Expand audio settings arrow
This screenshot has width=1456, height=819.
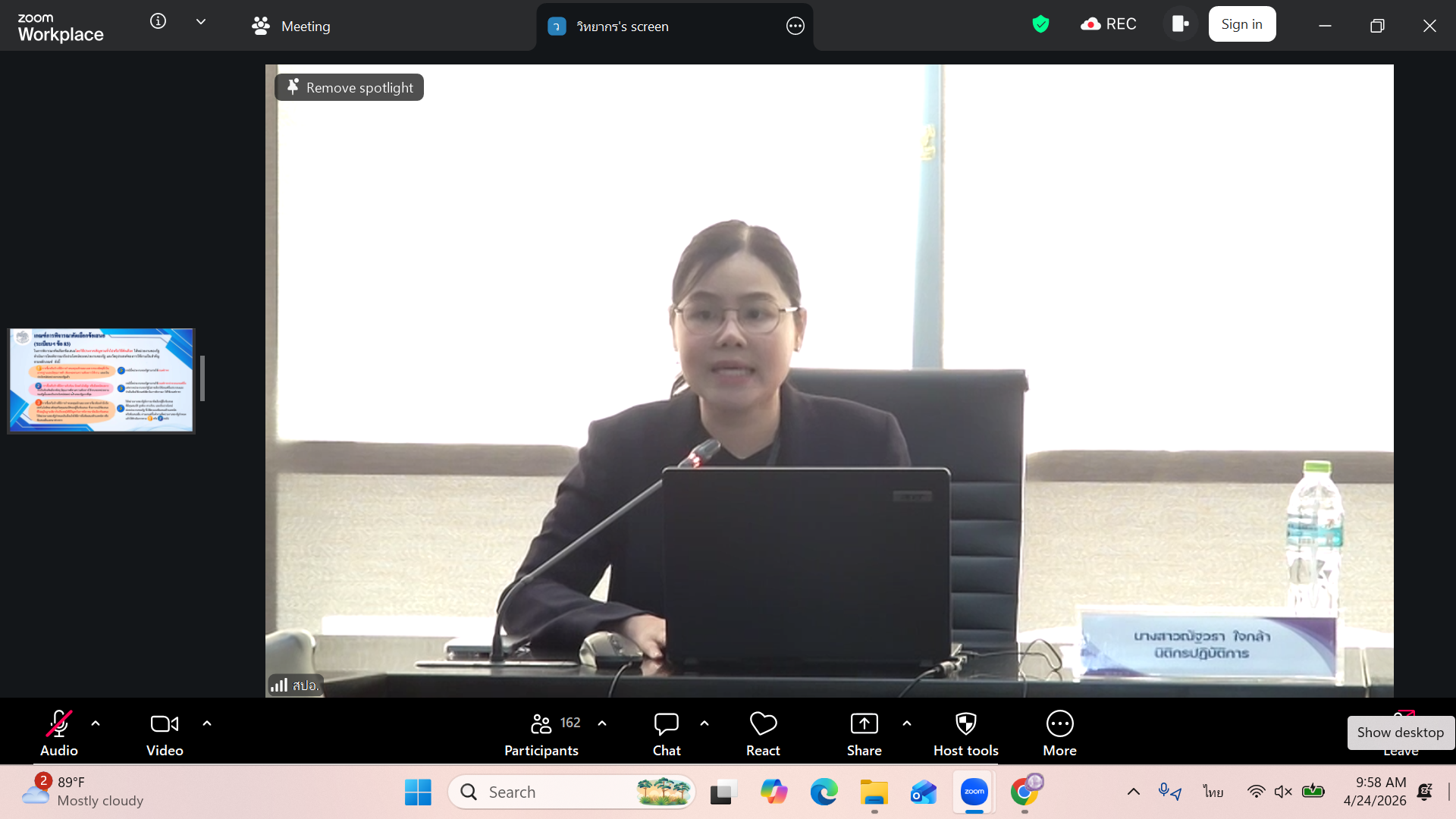point(96,723)
